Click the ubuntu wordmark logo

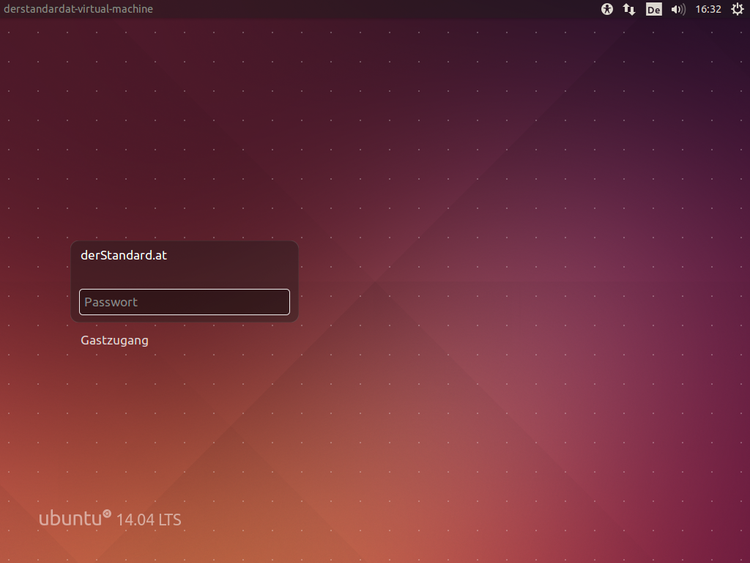70,519
